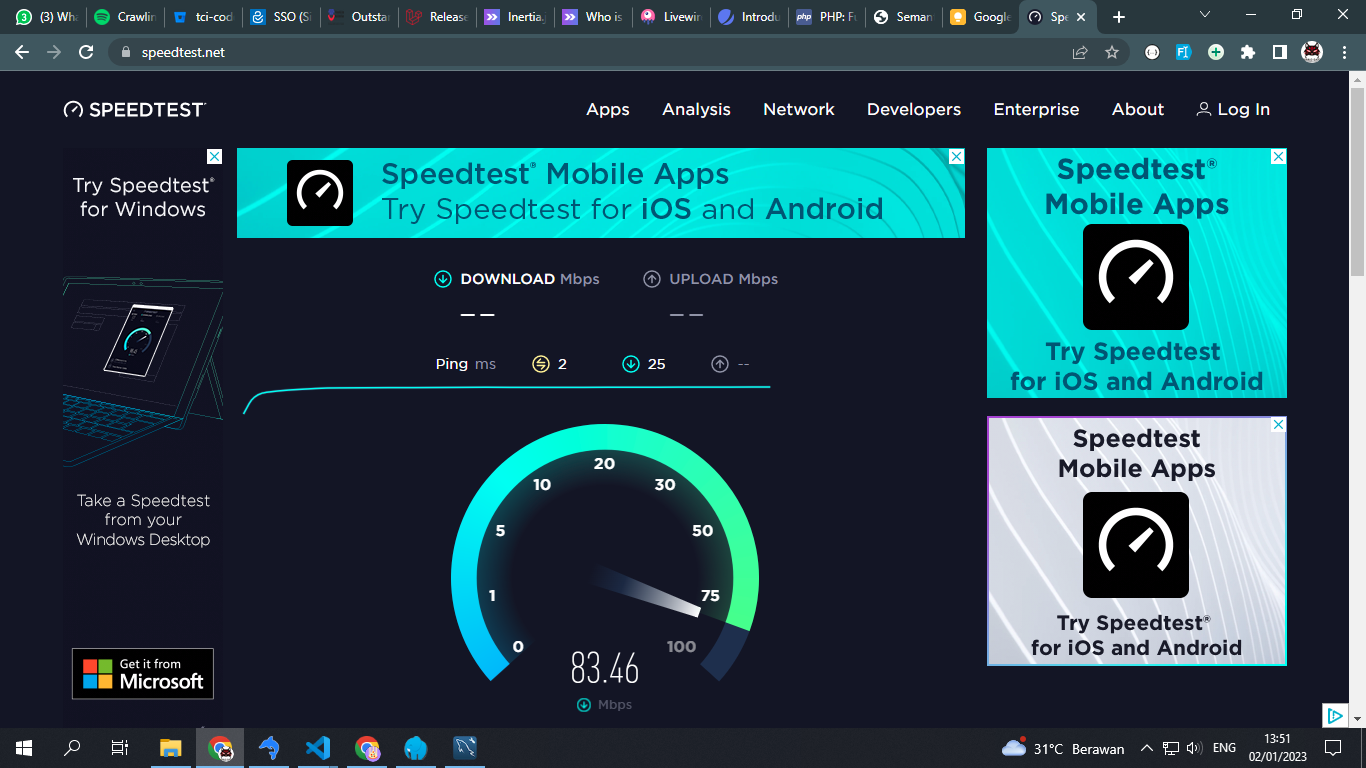Click the upload ping icon next to --
The height and width of the screenshot is (768, 1366).
719,364
